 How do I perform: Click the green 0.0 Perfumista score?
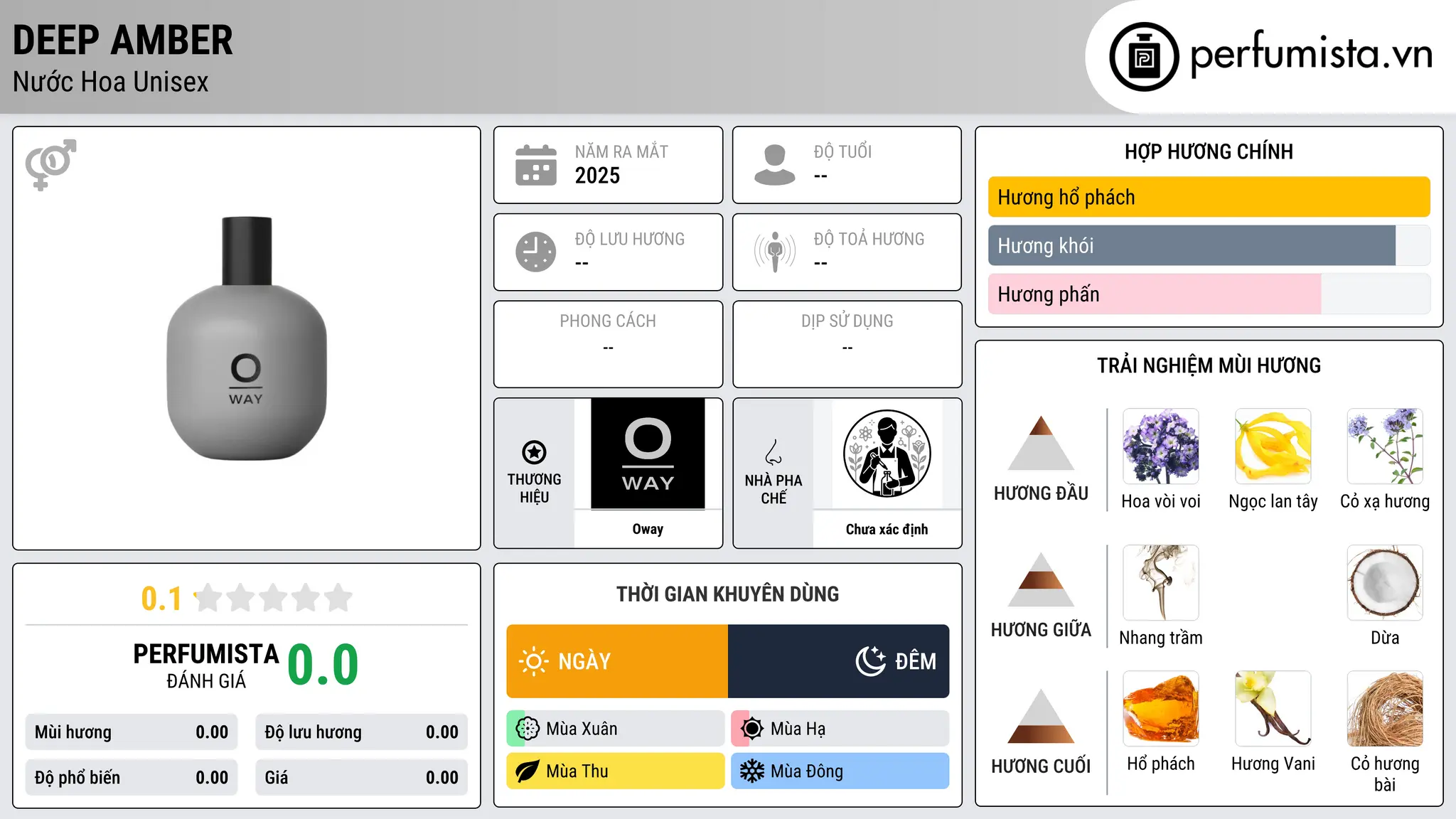point(323,665)
